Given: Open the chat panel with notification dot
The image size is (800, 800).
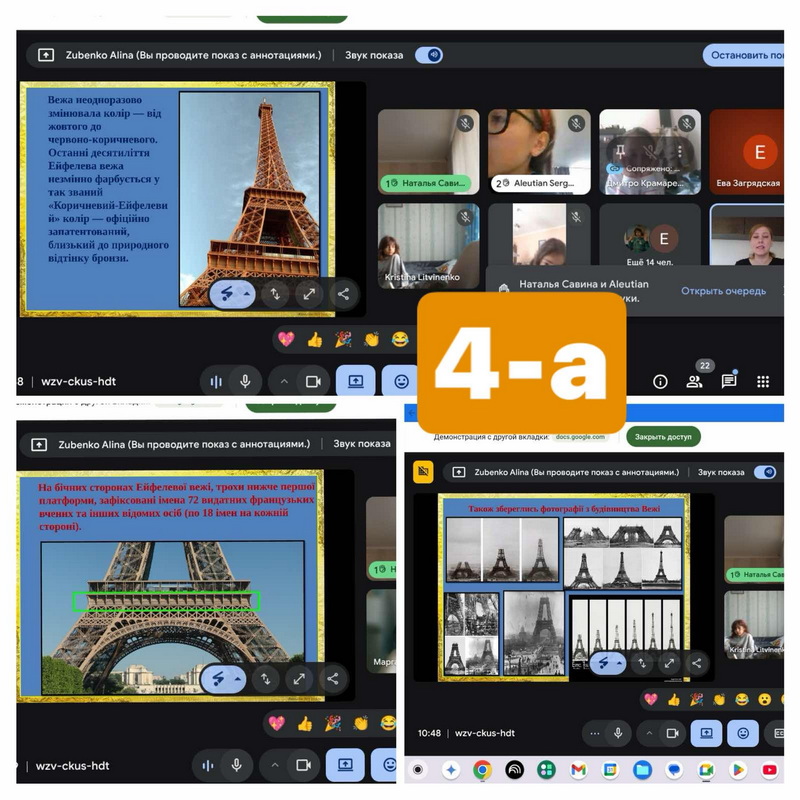Looking at the screenshot, I should tap(729, 381).
